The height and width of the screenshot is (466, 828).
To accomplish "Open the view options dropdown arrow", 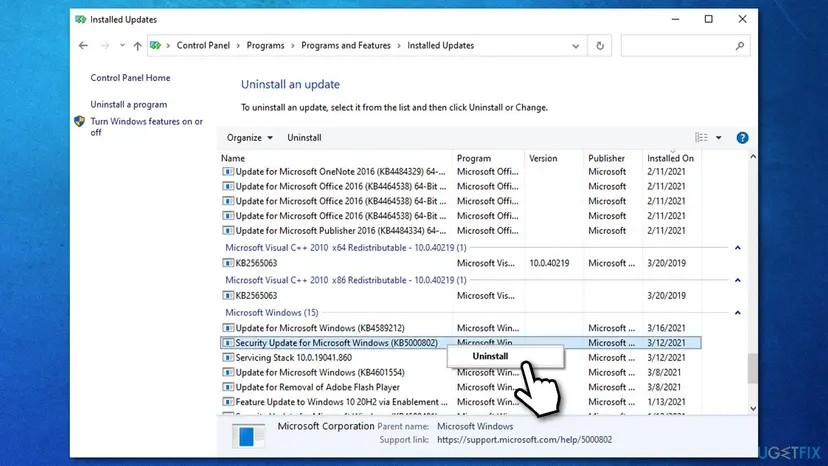I will (719, 138).
